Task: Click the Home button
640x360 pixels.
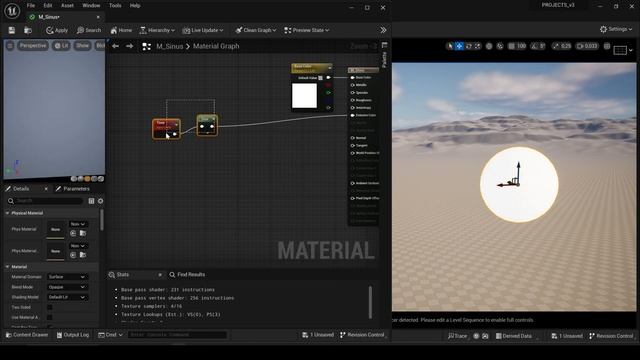Action: pyautogui.click(x=121, y=30)
